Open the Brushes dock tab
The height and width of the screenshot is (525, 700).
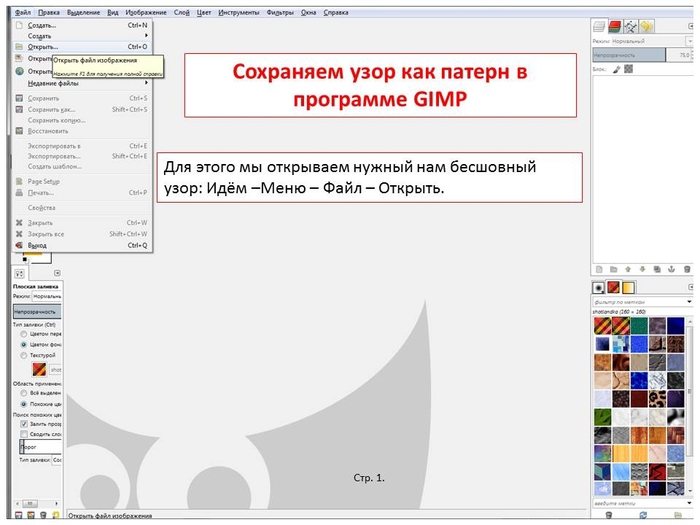tap(599, 288)
